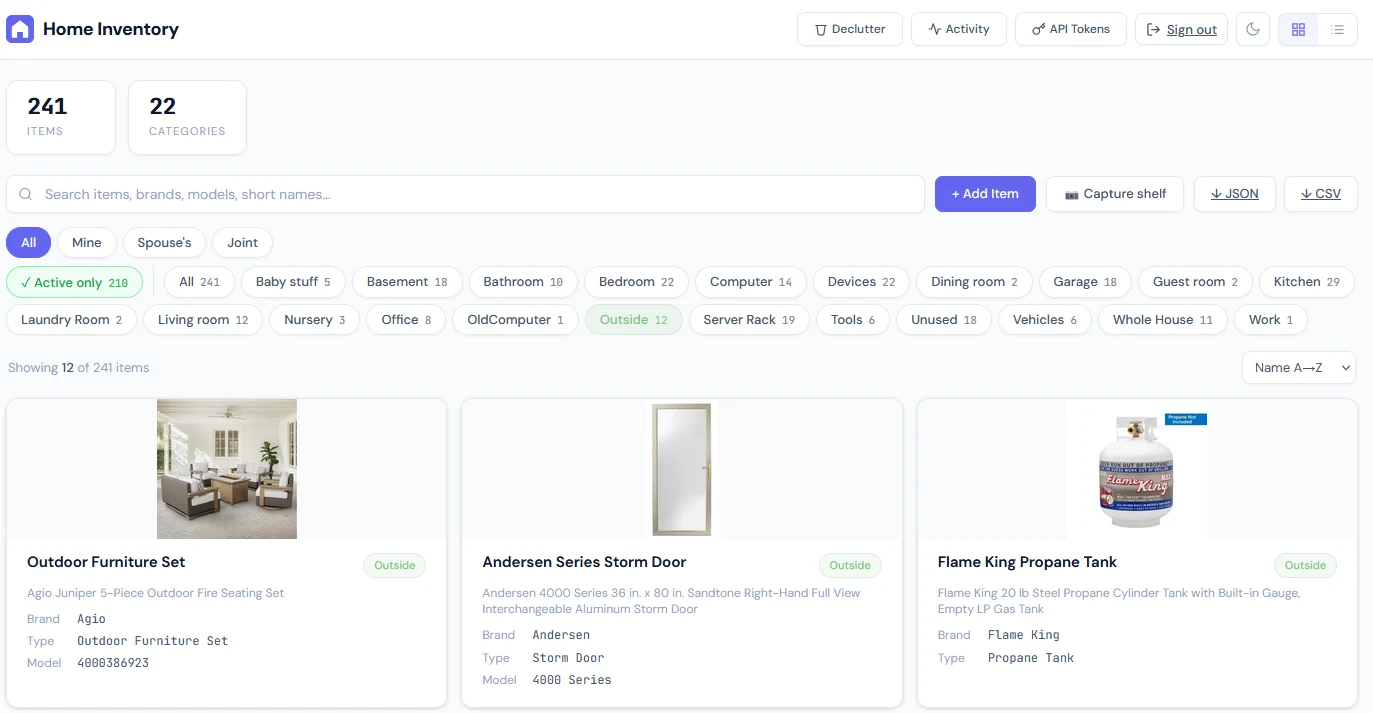Filter by Vehicles category
Image resolution: width=1373 pixels, height=713 pixels.
(1045, 320)
